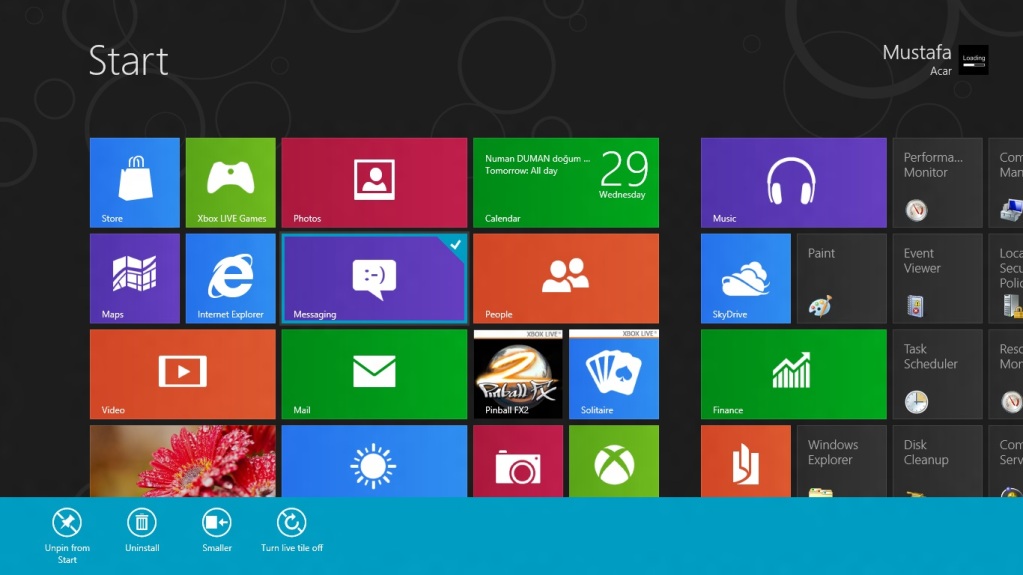Open the green Xbox logo tile
This screenshot has width=1023, height=575.
coord(614,461)
